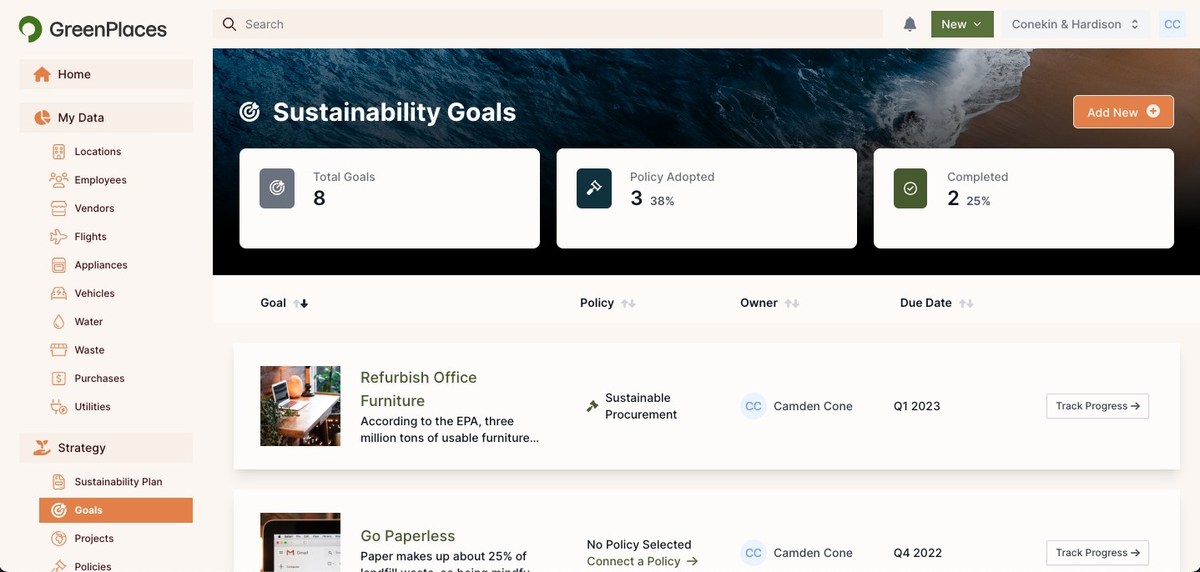Click the Sustainable Procurement gavel icon
The image size is (1200, 572).
592,406
